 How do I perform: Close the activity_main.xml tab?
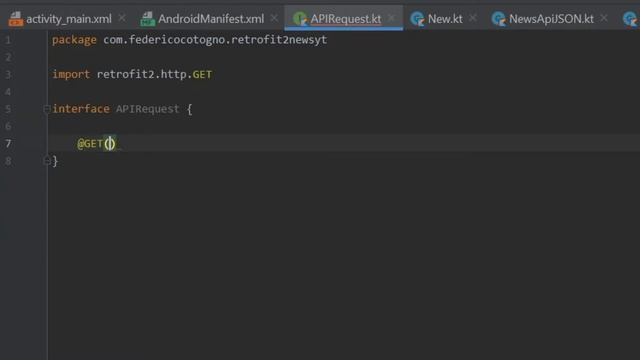click(122, 18)
